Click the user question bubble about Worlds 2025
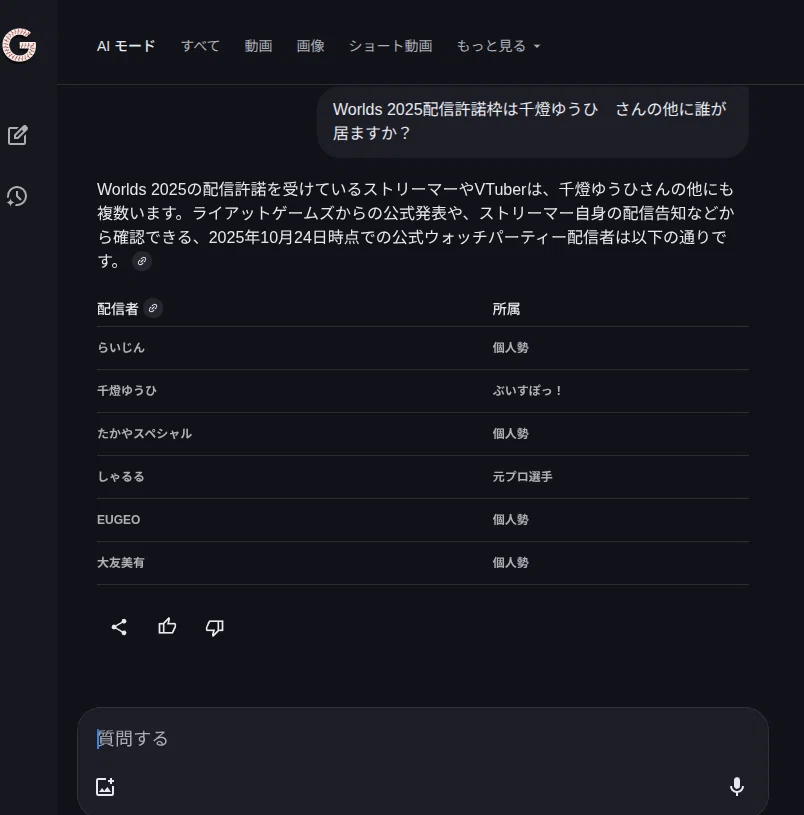 pyautogui.click(x=533, y=122)
